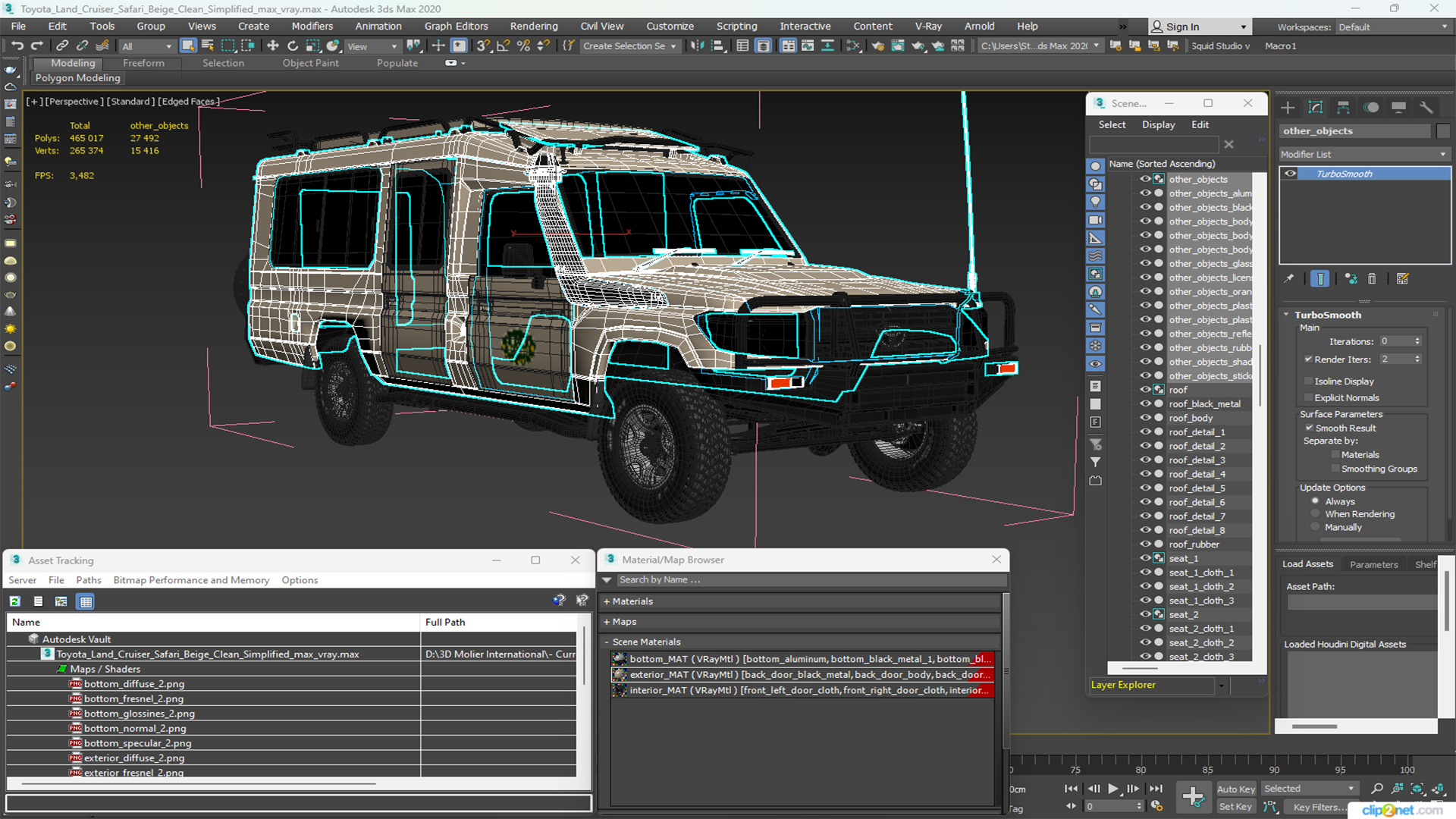Open the reference coordinate View dropdown

click(x=372, y=46)
